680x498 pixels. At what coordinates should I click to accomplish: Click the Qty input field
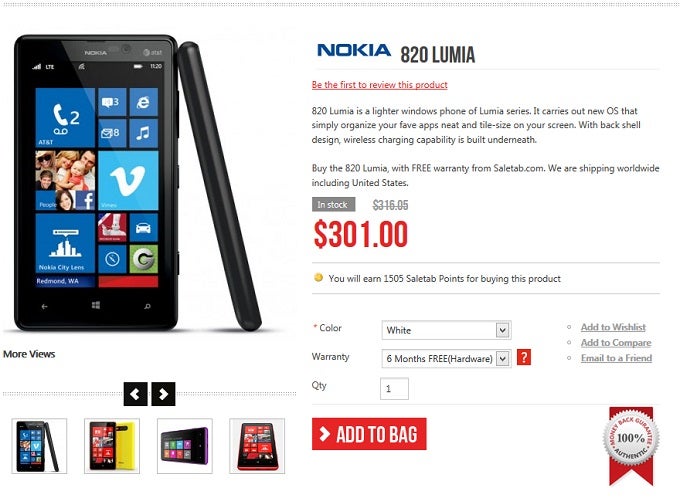pos(394,389)
